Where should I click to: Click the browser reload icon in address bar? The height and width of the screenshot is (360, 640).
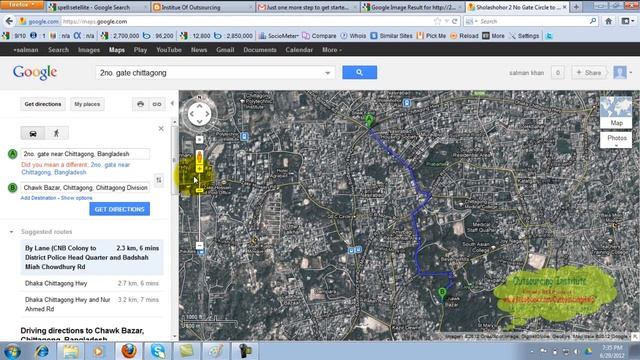pyautogui.click(x=454, y=21)
